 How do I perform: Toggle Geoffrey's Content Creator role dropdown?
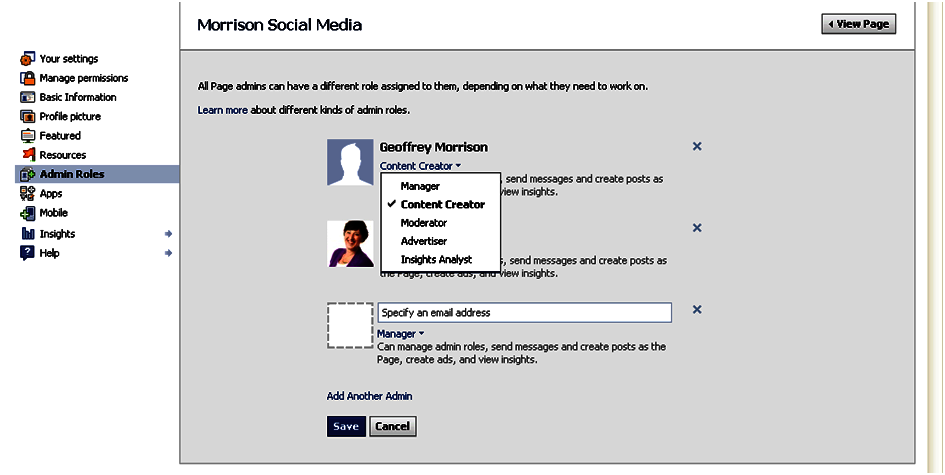coord(420,166)
